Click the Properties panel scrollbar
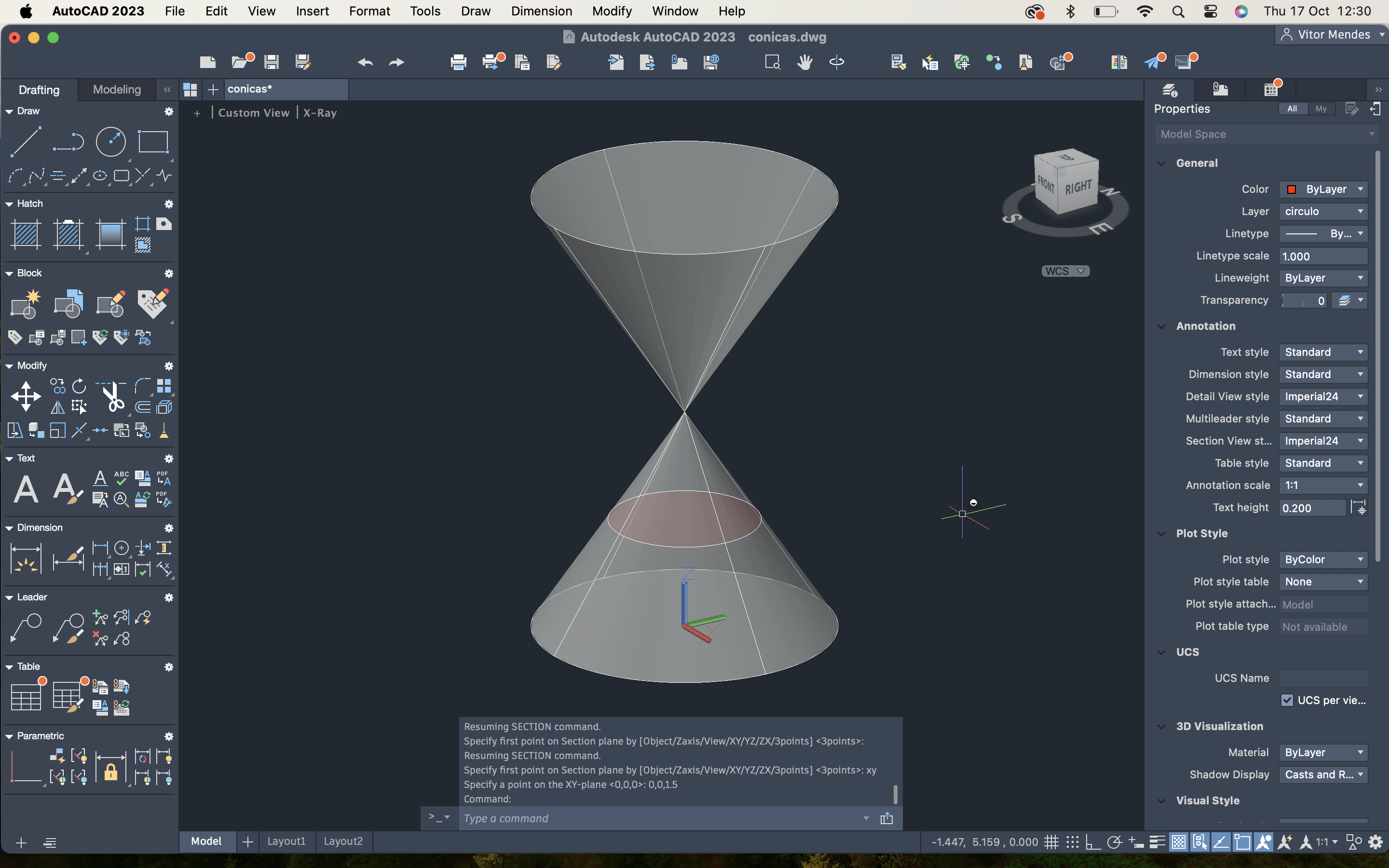The image size is (1389, 868). (x=1377, y=356)
